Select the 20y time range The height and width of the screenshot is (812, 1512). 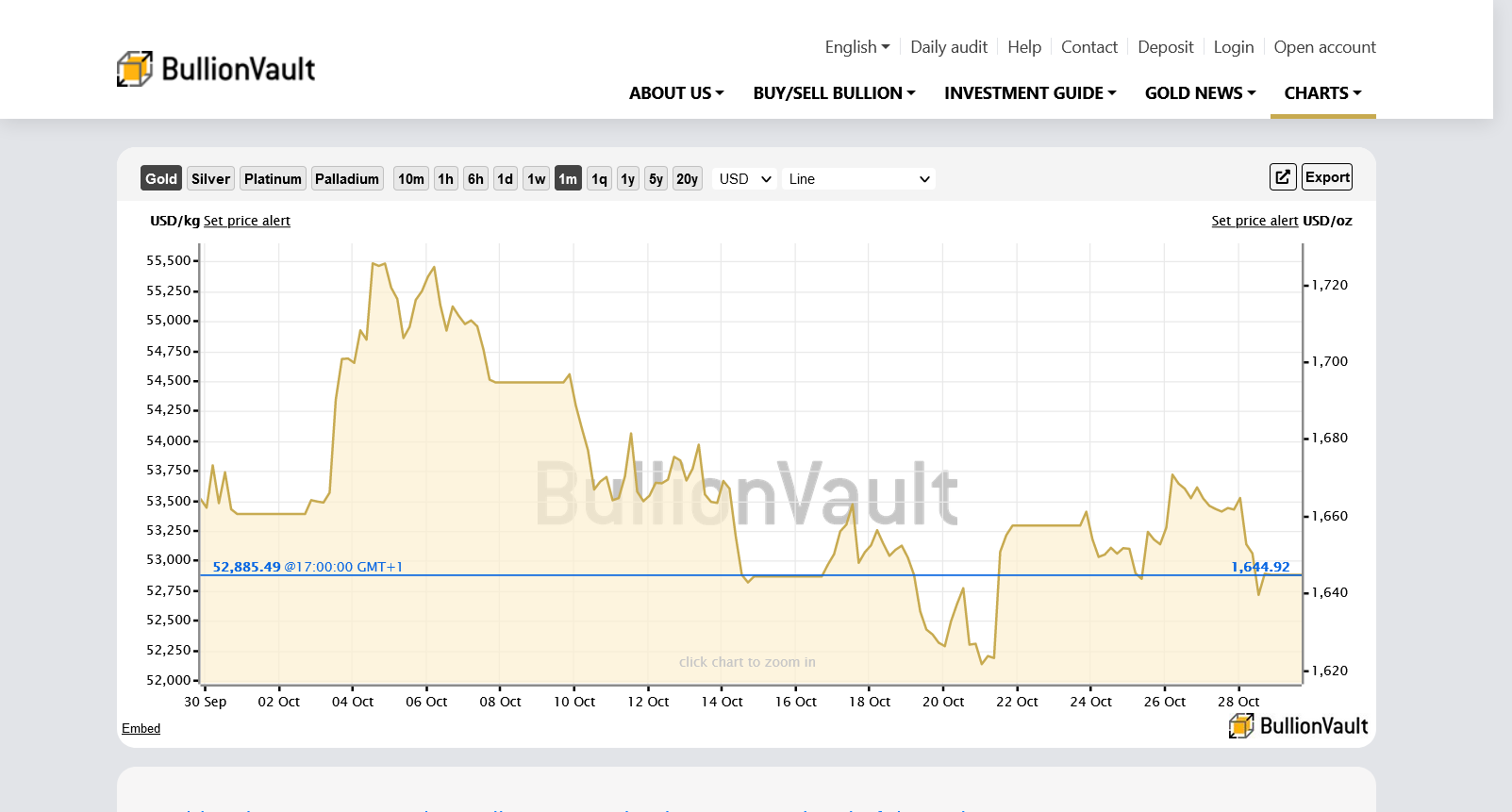click(687, 178)
